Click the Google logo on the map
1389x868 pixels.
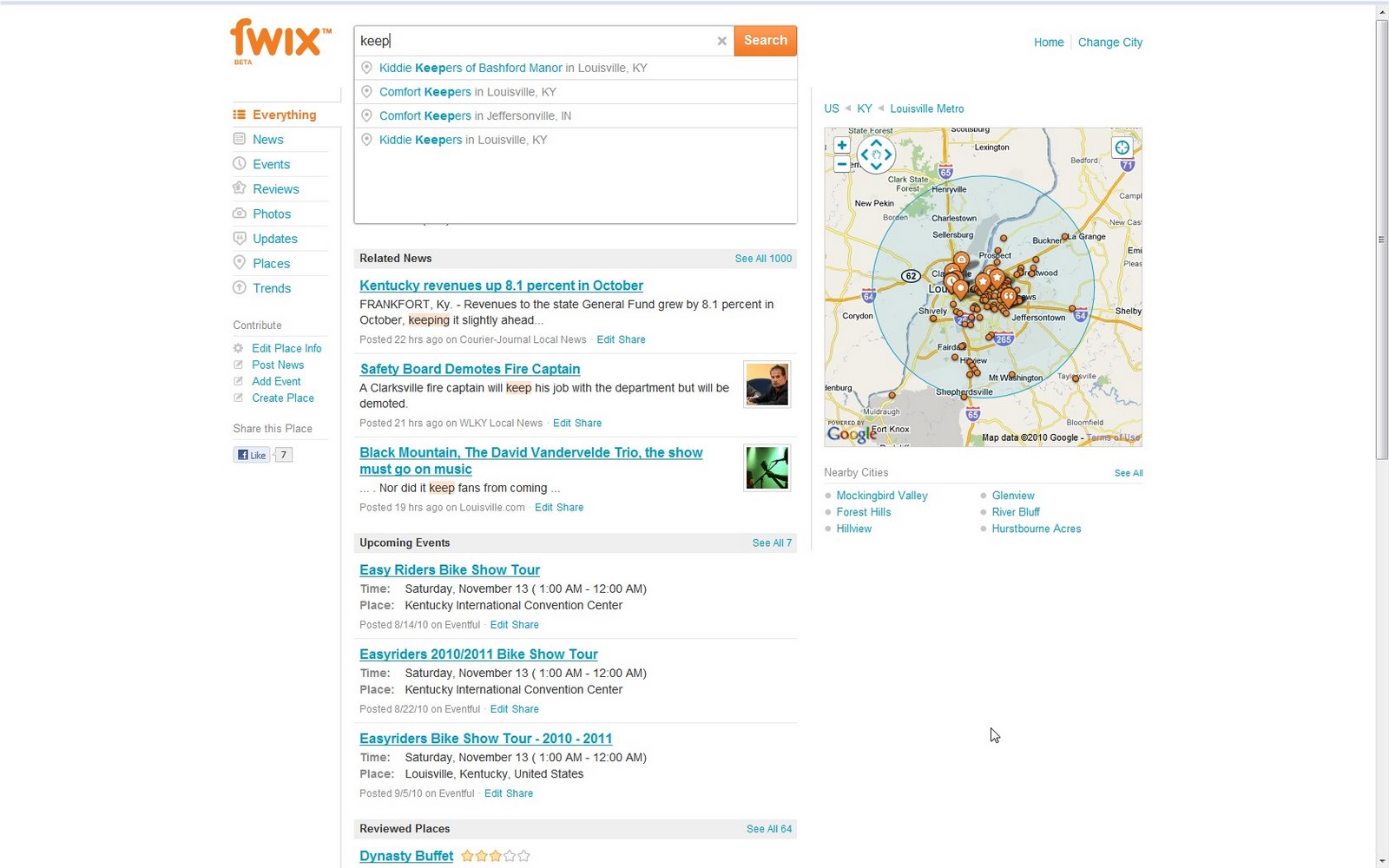click(852, 433)
